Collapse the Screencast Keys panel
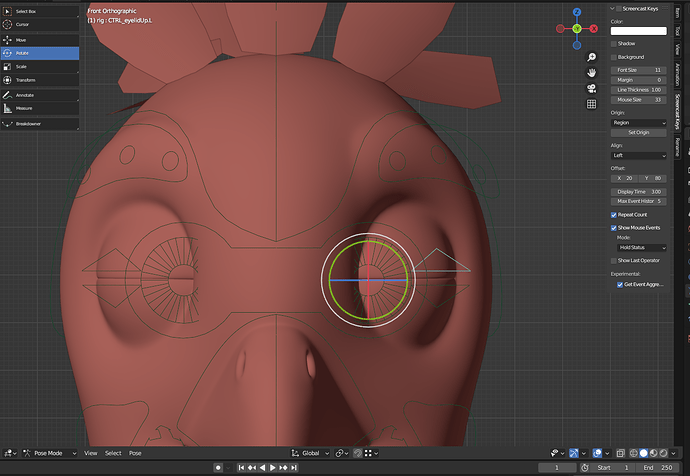The height and width of the screenshot is (476, 690). (x=612, y=8)
